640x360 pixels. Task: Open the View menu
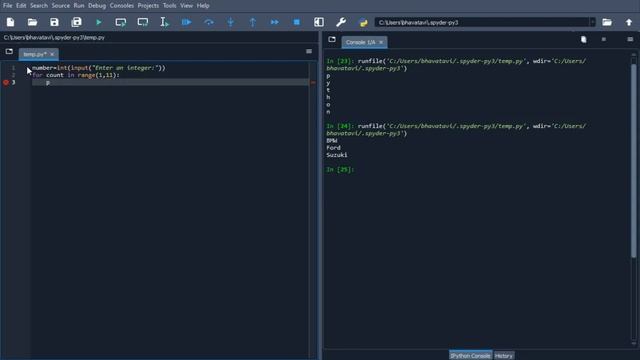[x=187, y=6]
